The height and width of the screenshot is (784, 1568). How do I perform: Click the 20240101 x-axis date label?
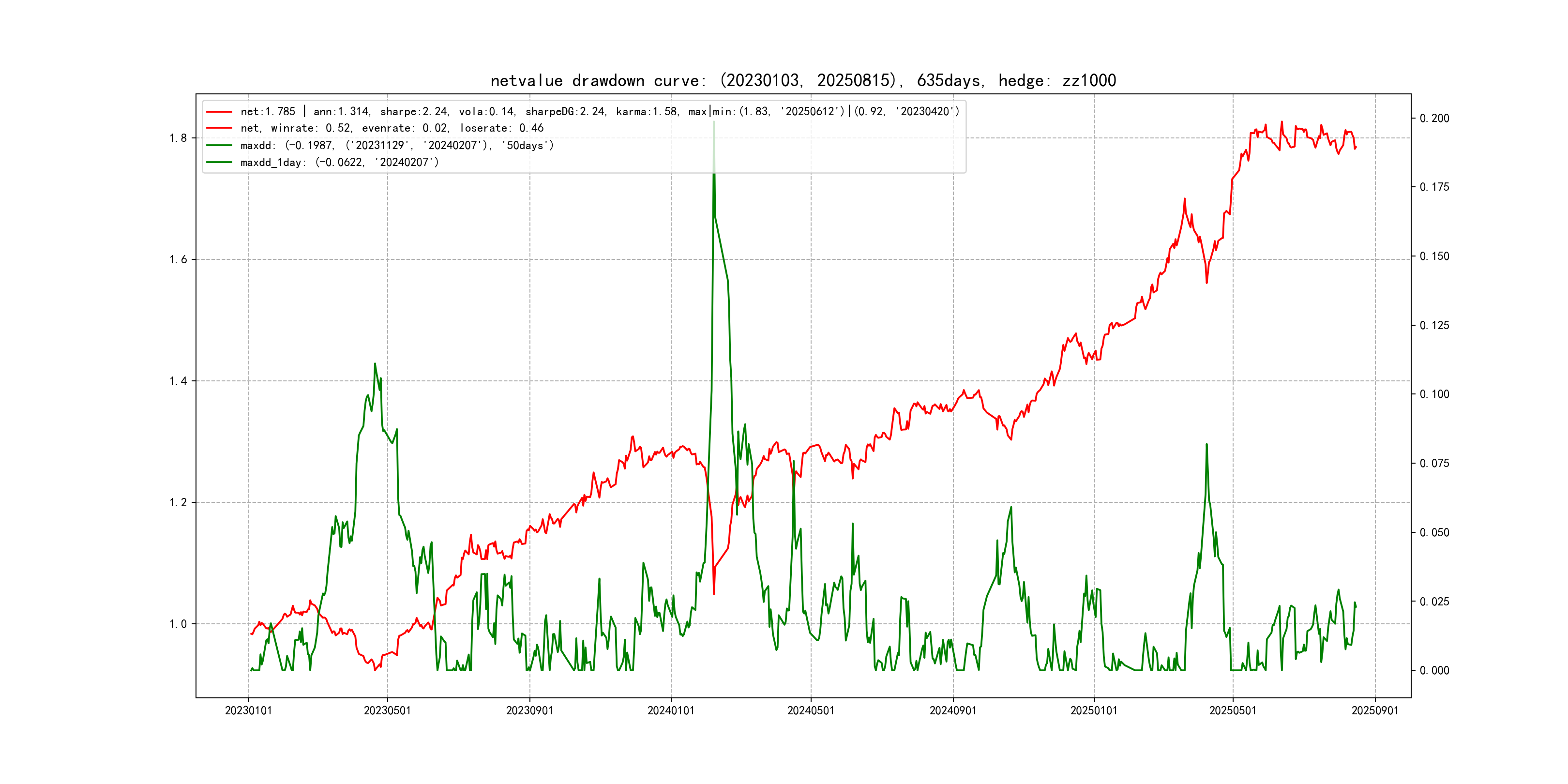671,710
